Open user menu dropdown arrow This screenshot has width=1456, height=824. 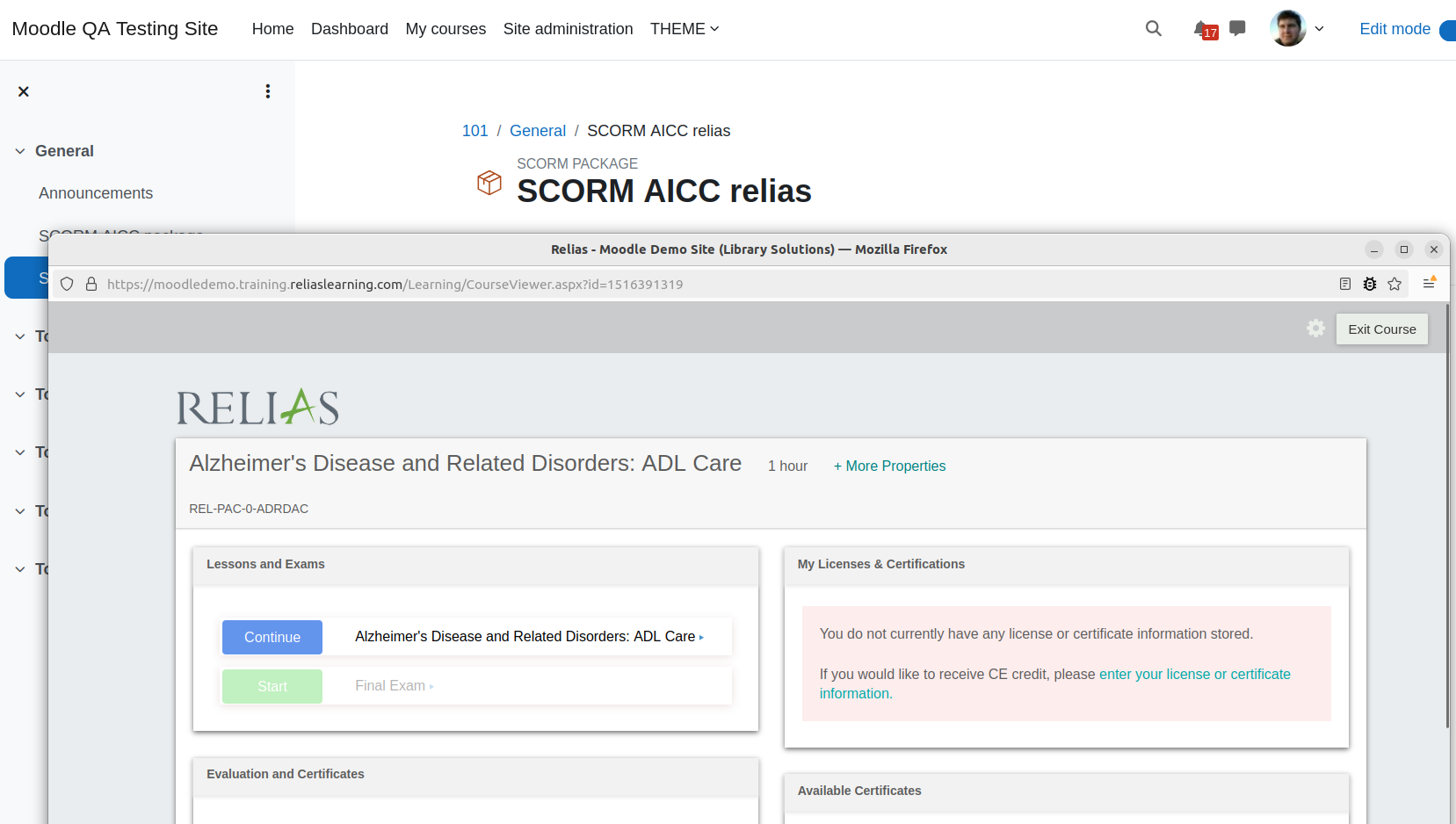coord(1319,29)
